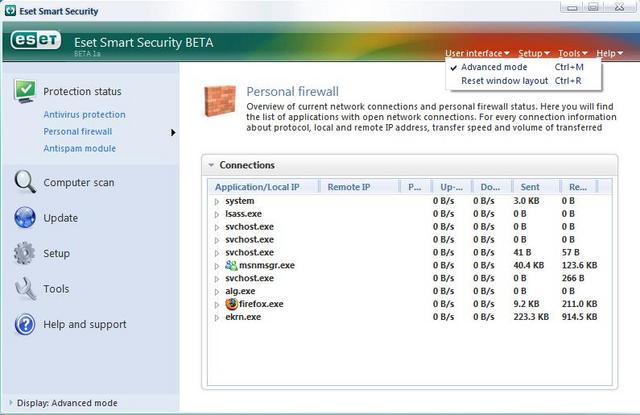Click the Protection status monitor icon
This screenshot has height=415, width=640.
(x=25, y=91)
